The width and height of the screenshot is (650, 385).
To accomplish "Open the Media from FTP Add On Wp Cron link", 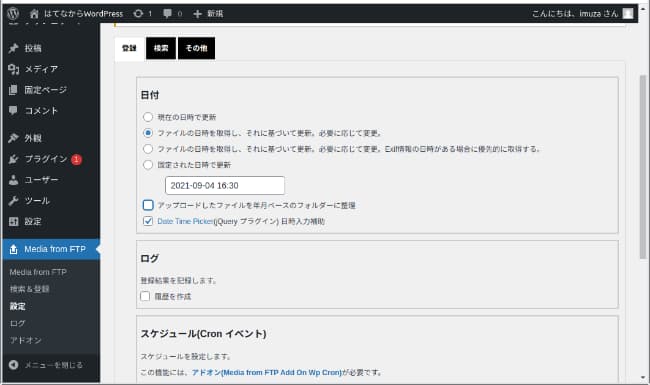I will [267, 373].
